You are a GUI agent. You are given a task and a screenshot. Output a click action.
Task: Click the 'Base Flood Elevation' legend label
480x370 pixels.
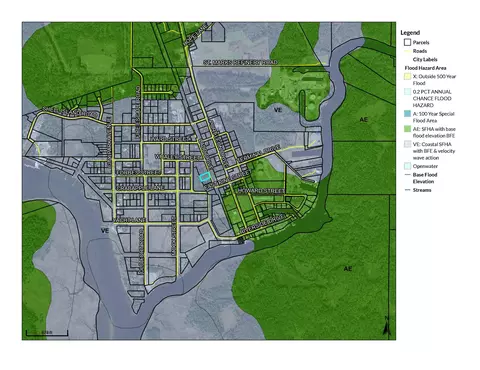pos(425,178)
